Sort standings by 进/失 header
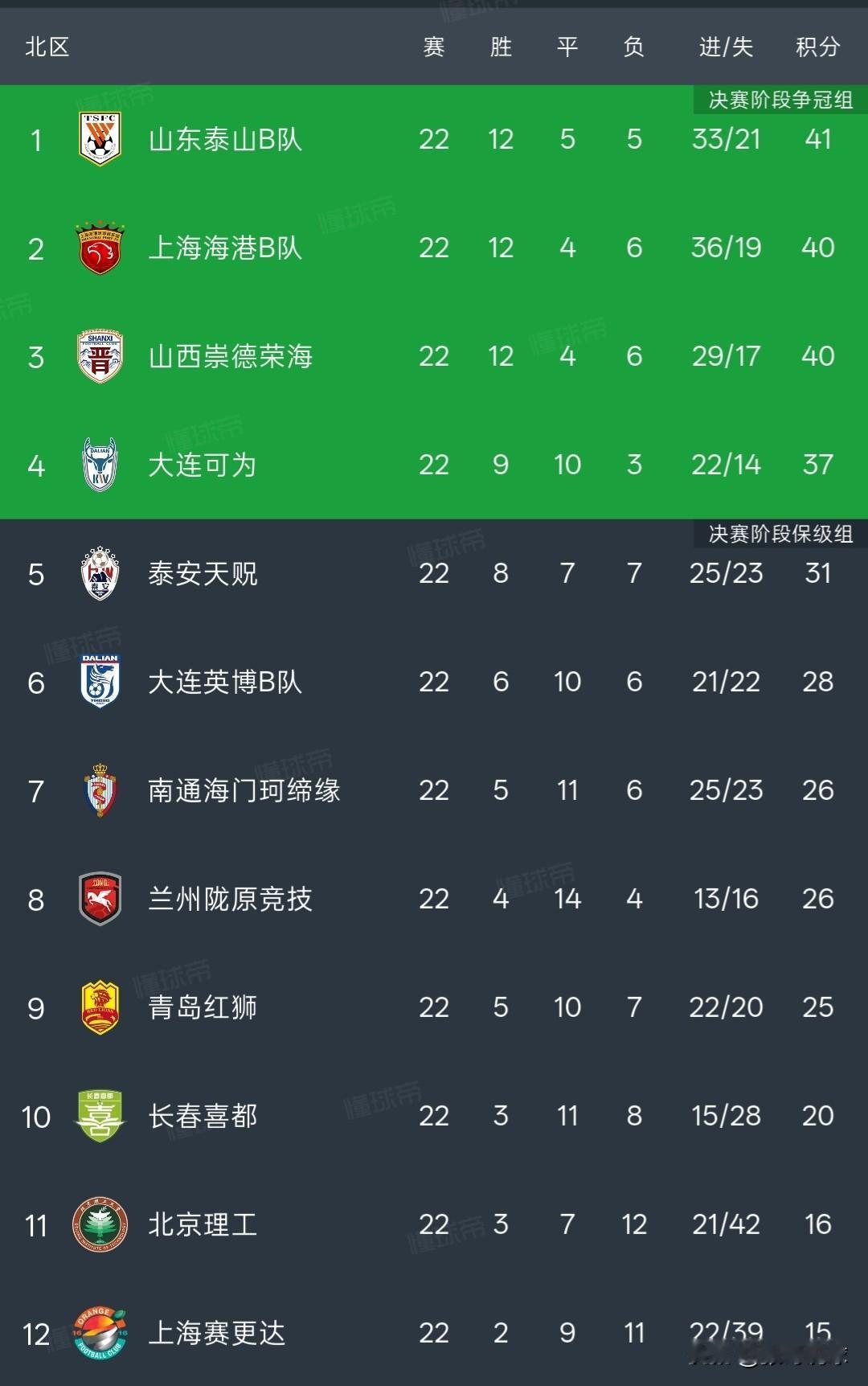This screenshot has width=868, height=1386. tap(726, 47)
